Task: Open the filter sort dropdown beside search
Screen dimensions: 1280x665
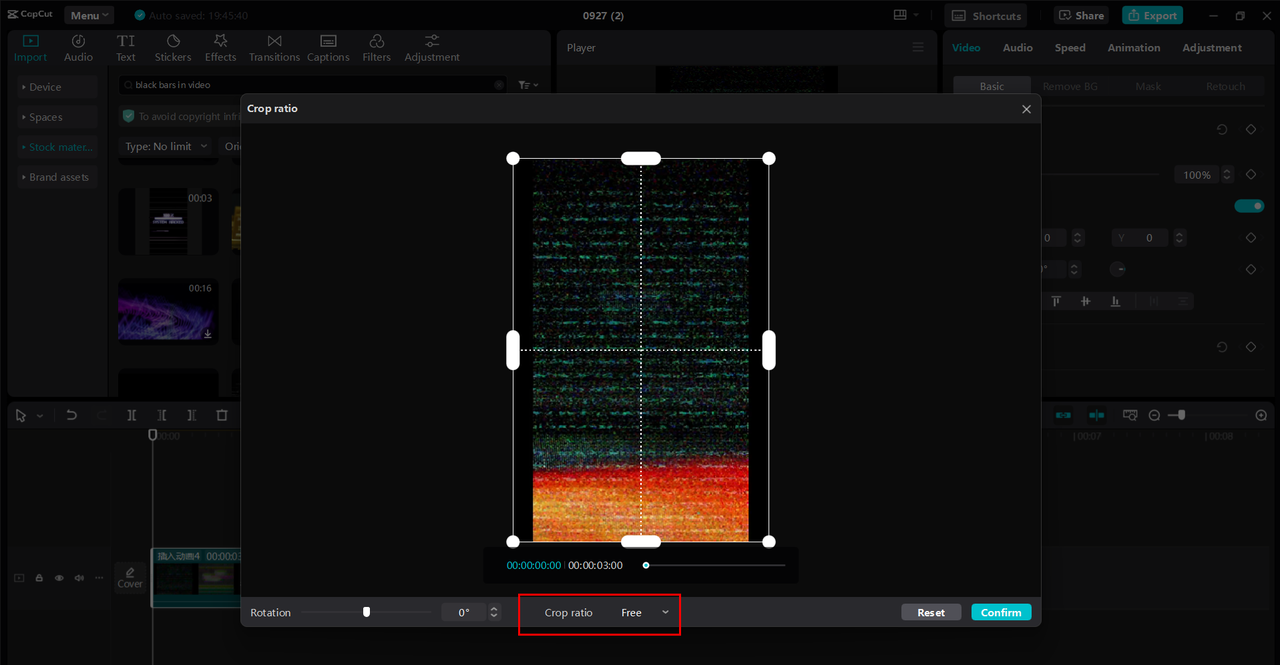Action: click(x=528, y=85)
